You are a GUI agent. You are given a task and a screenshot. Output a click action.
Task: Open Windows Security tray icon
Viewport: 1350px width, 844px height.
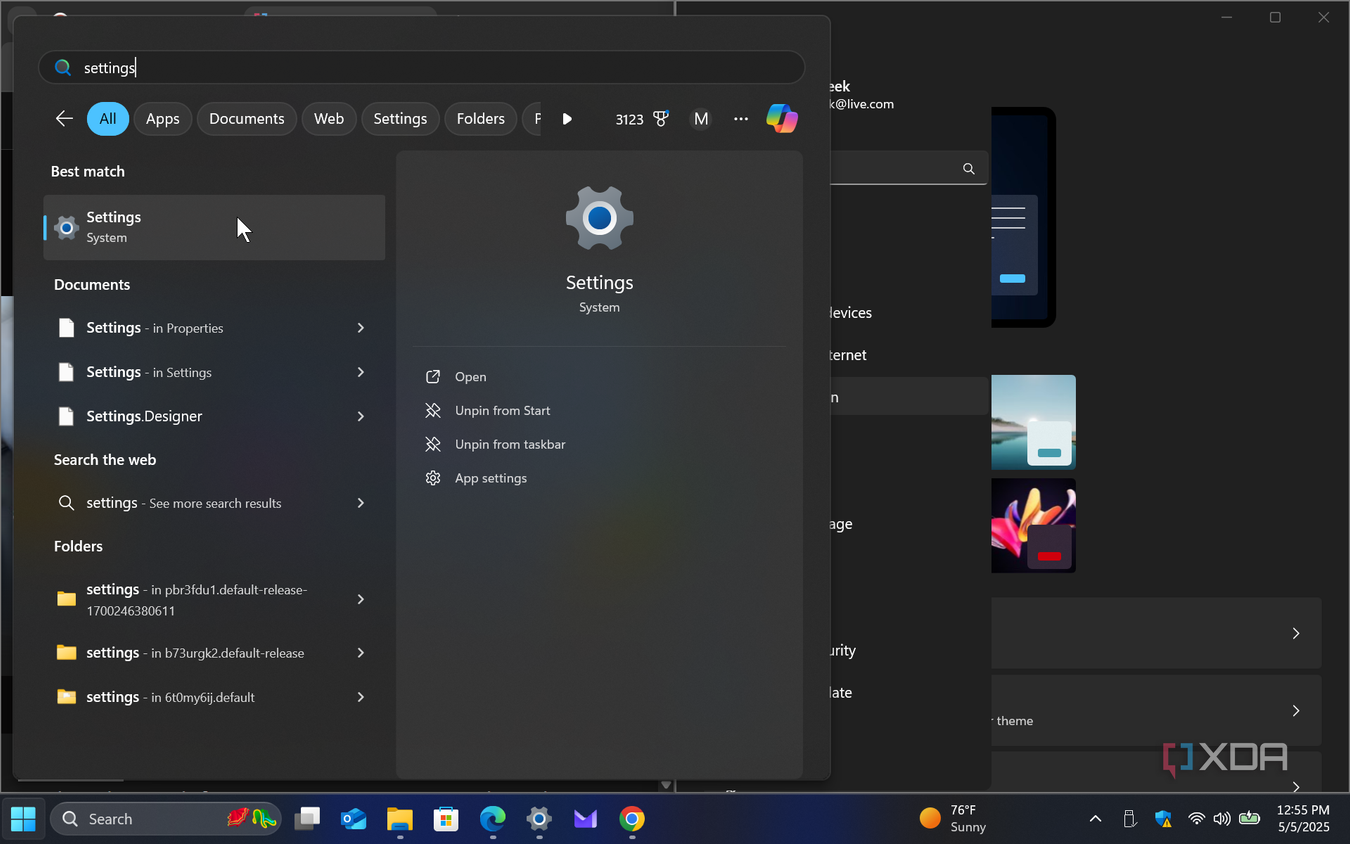(x=1163, y=819)
